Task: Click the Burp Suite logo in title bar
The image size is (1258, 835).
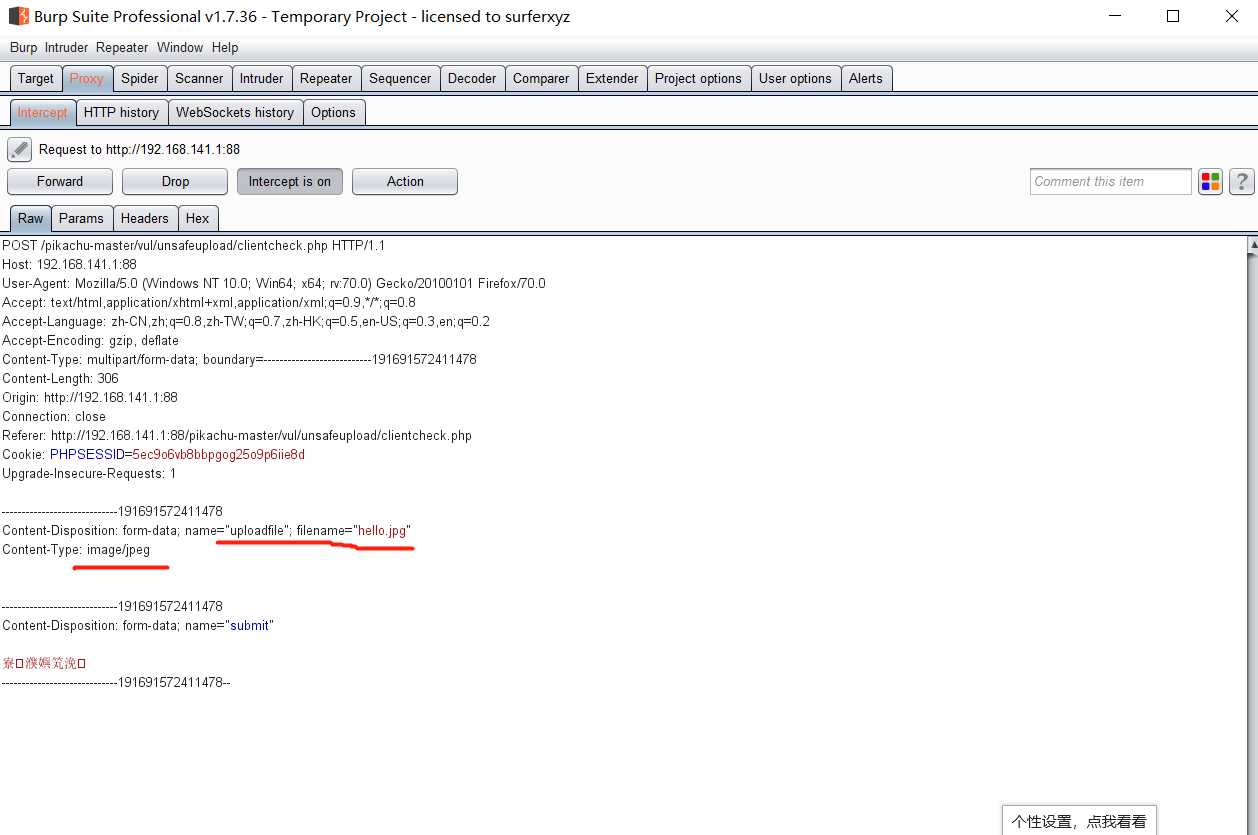Action: click(18, 16)
